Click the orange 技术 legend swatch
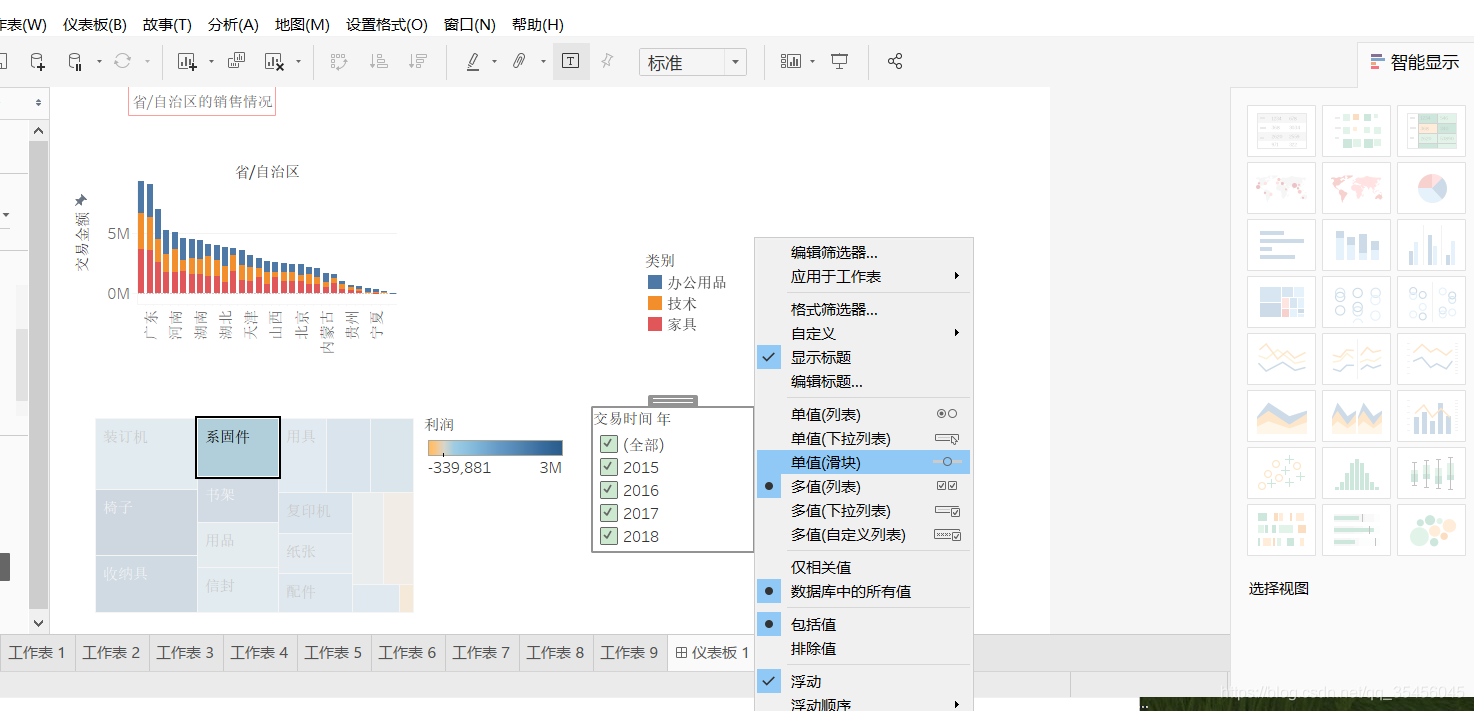 click(655, 303)
